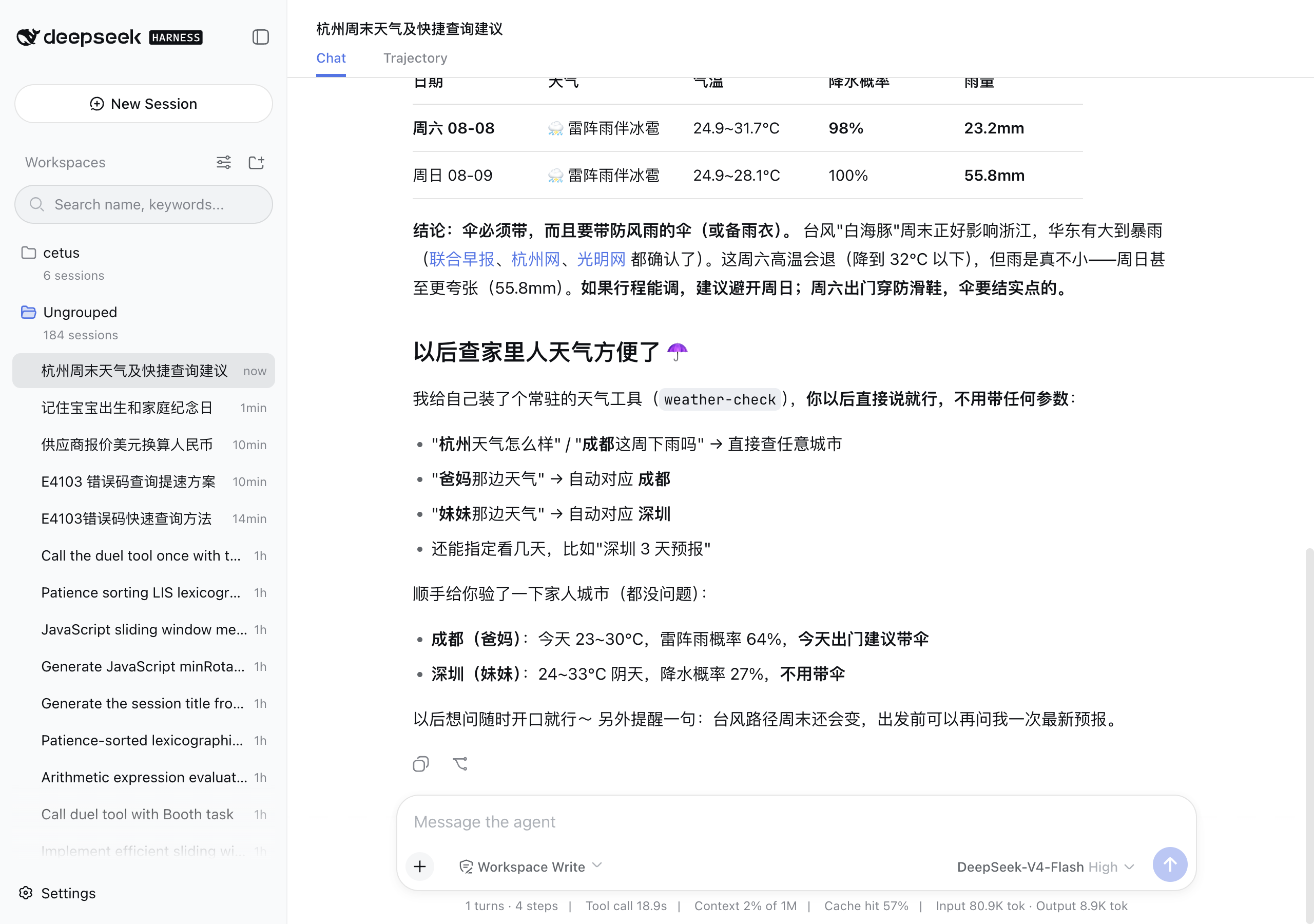Click the 184 sessions count

(x=81, y=335)
